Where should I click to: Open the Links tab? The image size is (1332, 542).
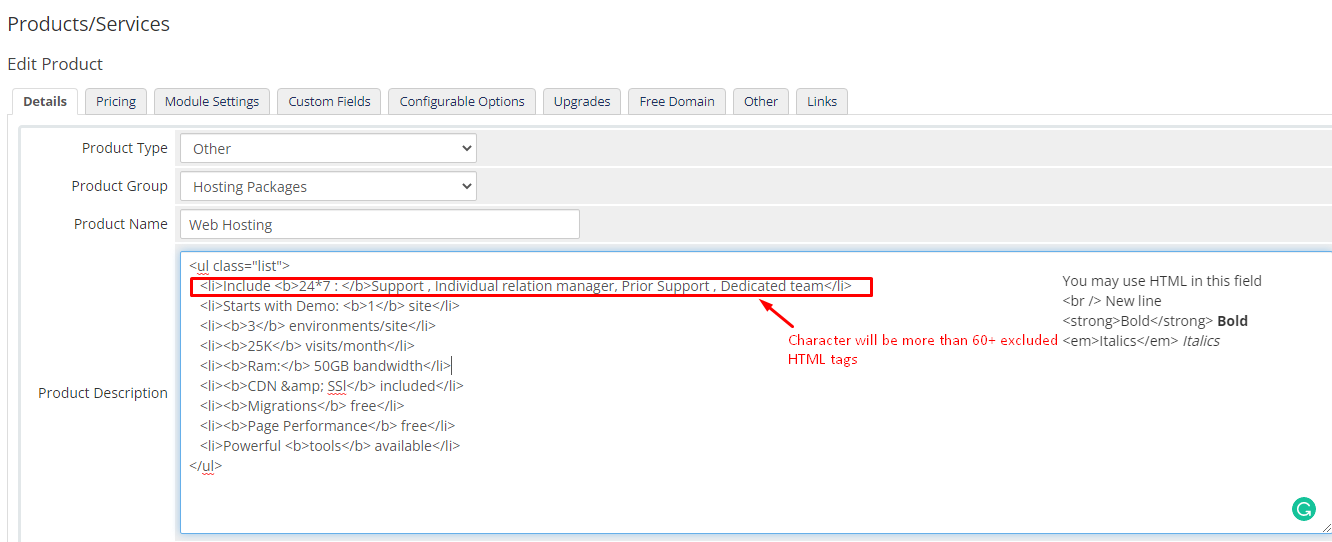pos(822,101)
